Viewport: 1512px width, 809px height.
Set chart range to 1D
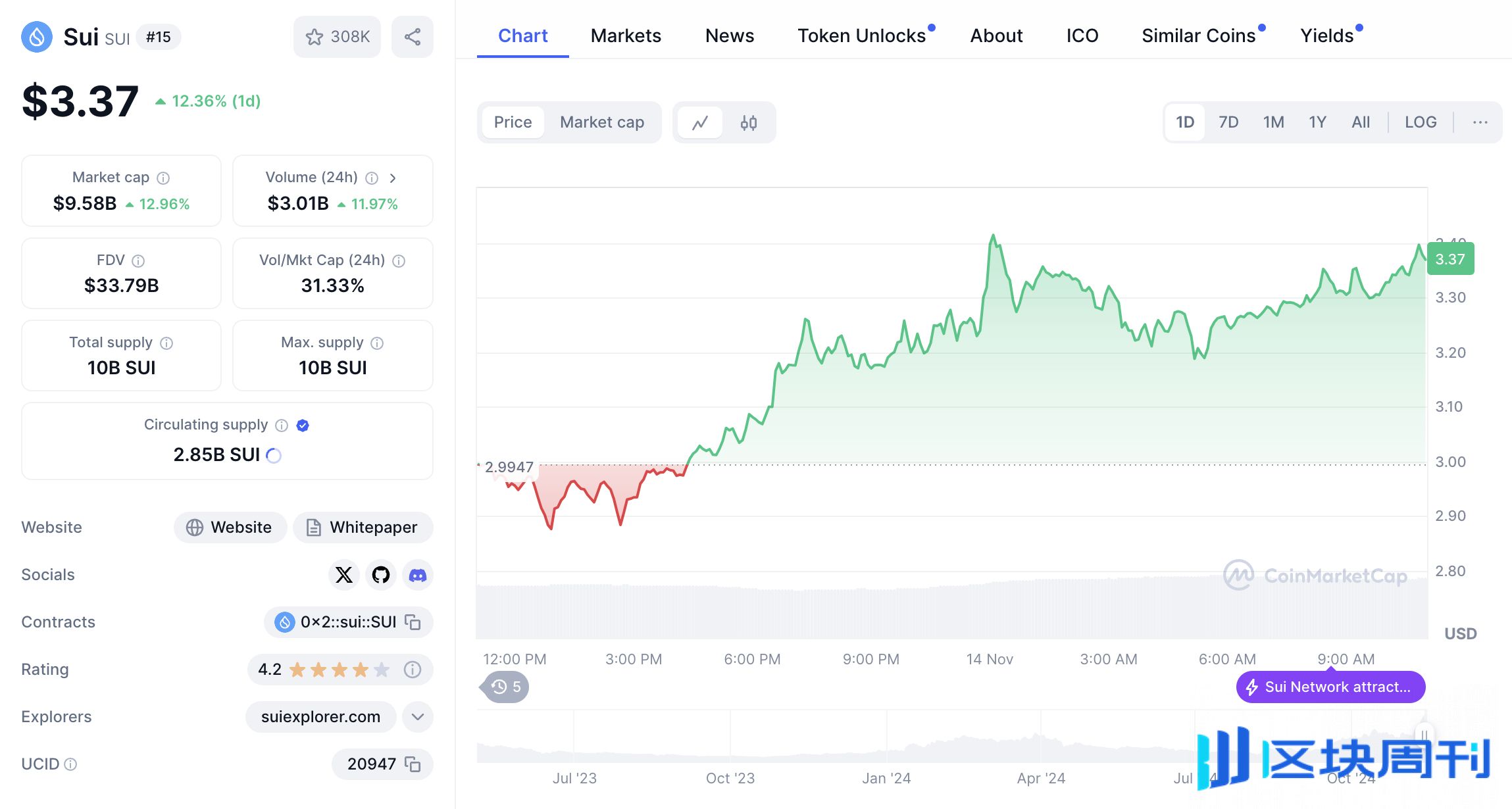(1185, 122)
